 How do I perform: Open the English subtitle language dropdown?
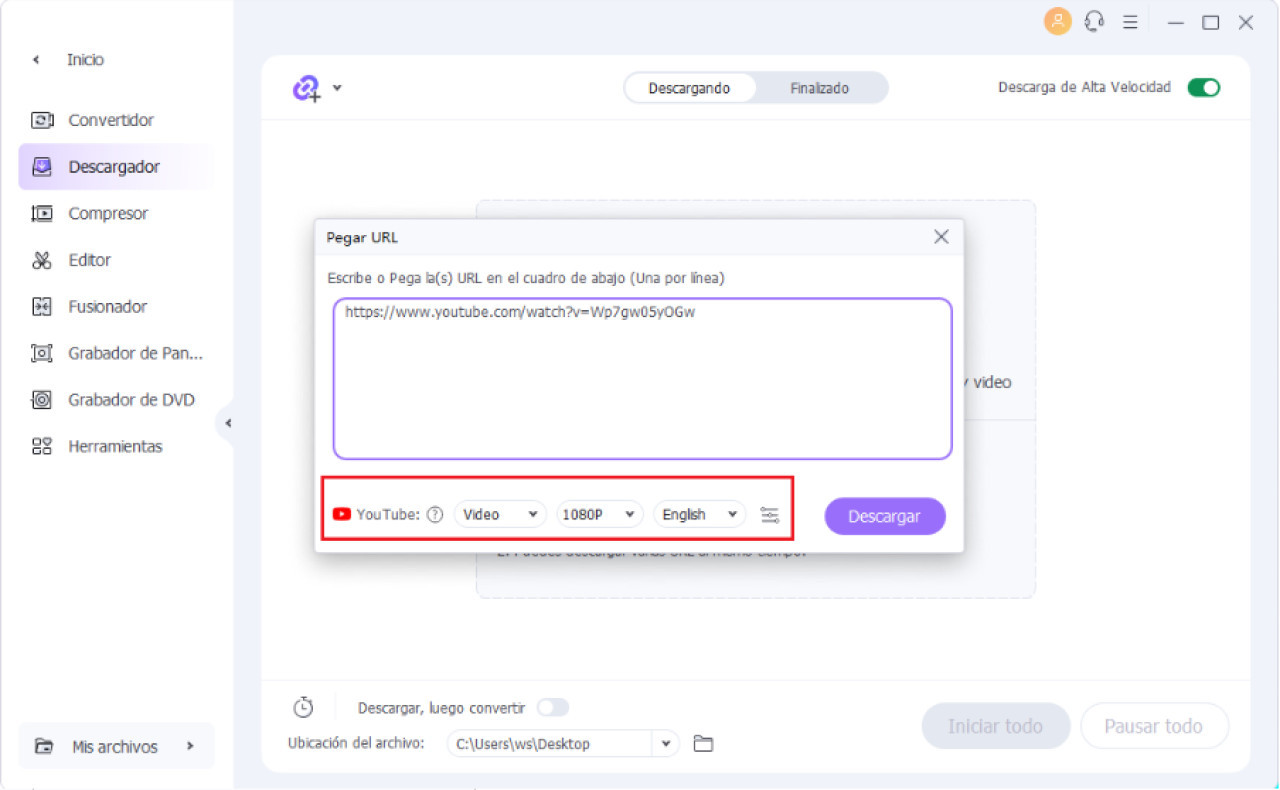point(699,515)
